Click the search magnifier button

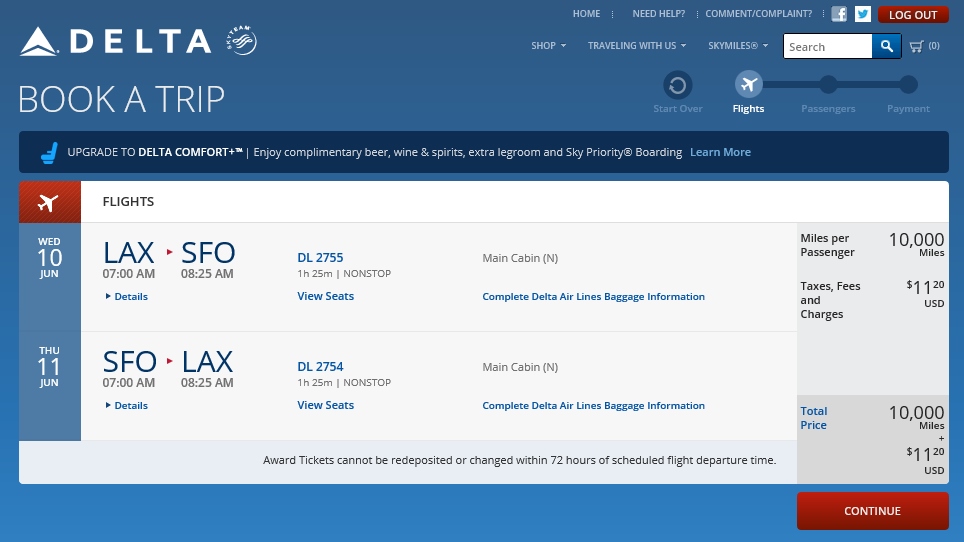[x=886, y=46]
